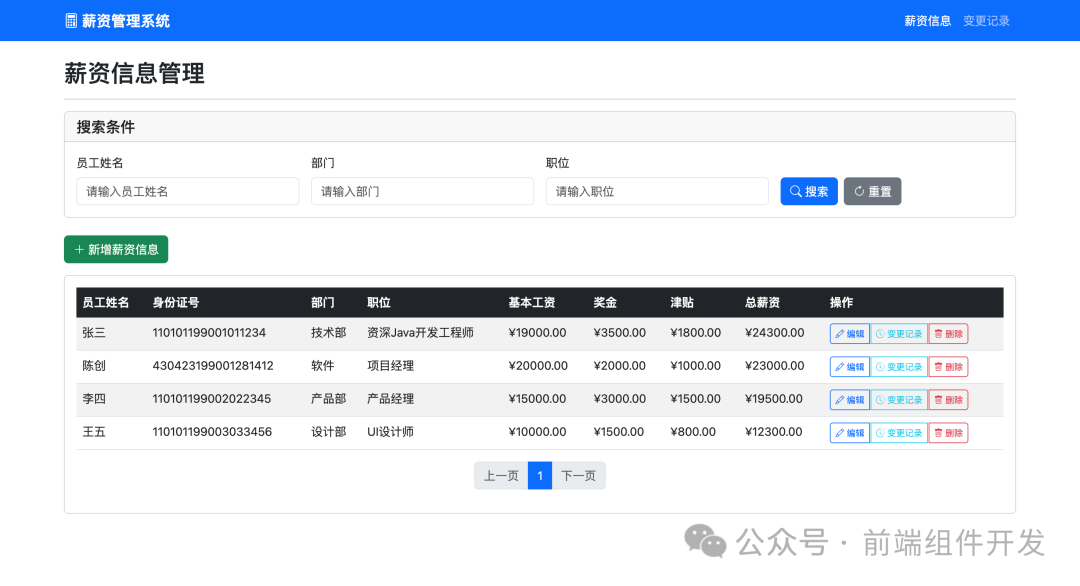Click the gray 重置 button

[x=873, y=191]
